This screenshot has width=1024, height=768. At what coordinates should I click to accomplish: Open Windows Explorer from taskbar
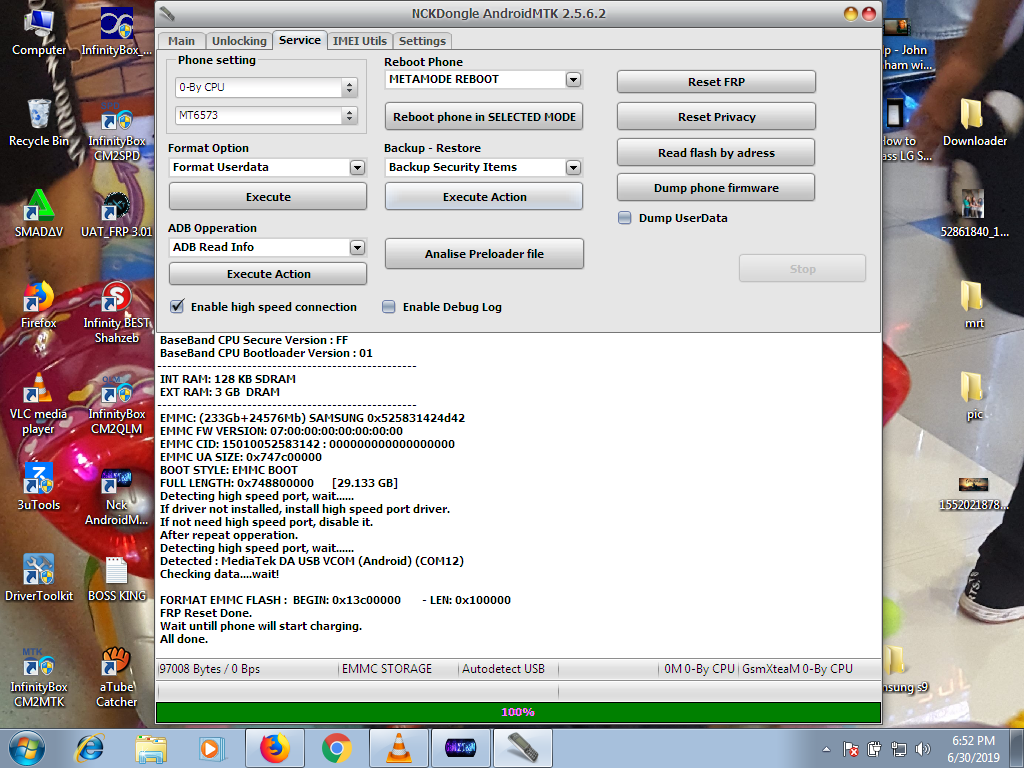click(x=151, y=748)
